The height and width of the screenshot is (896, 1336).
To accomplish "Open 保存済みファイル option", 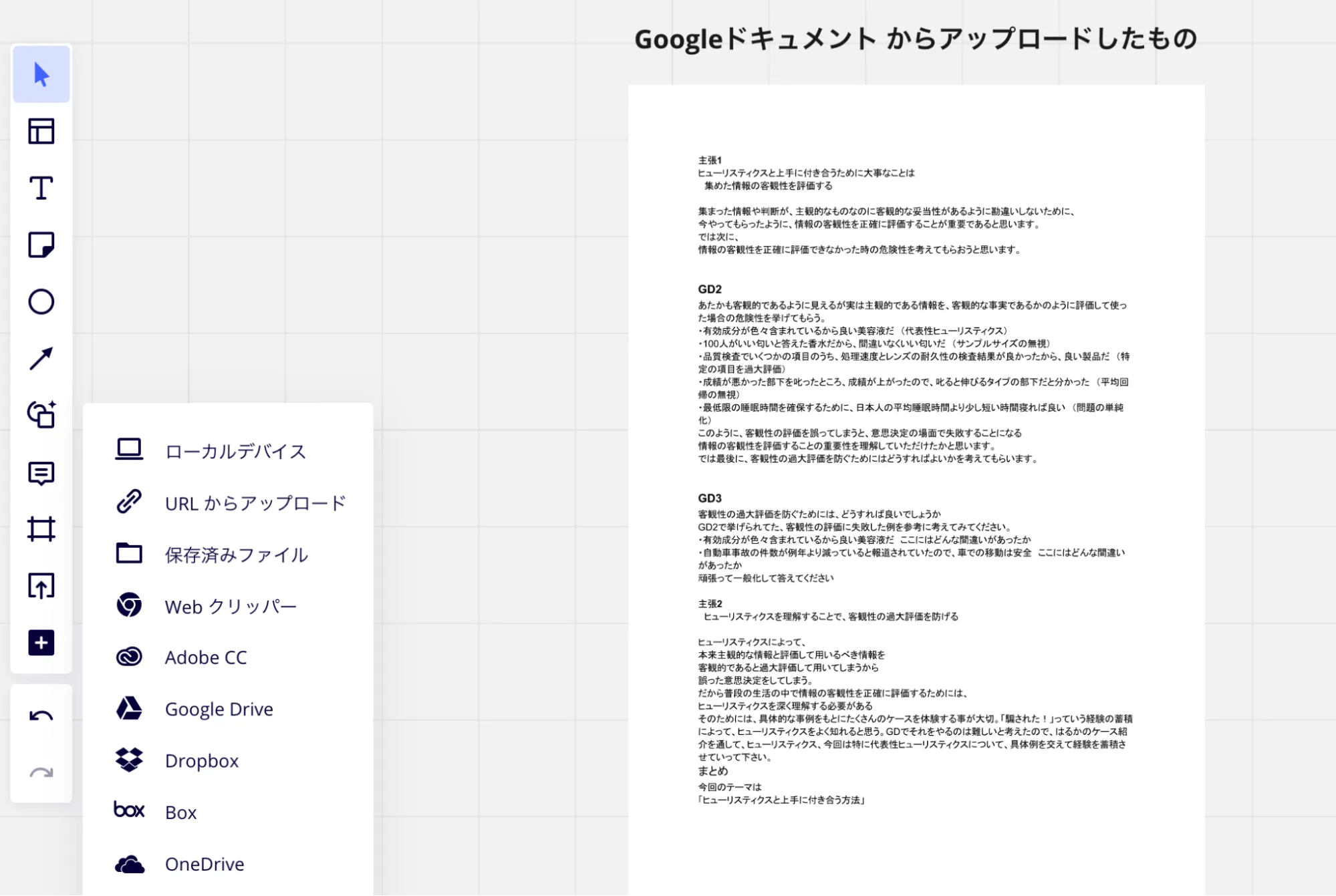I will tap(228, 555).
